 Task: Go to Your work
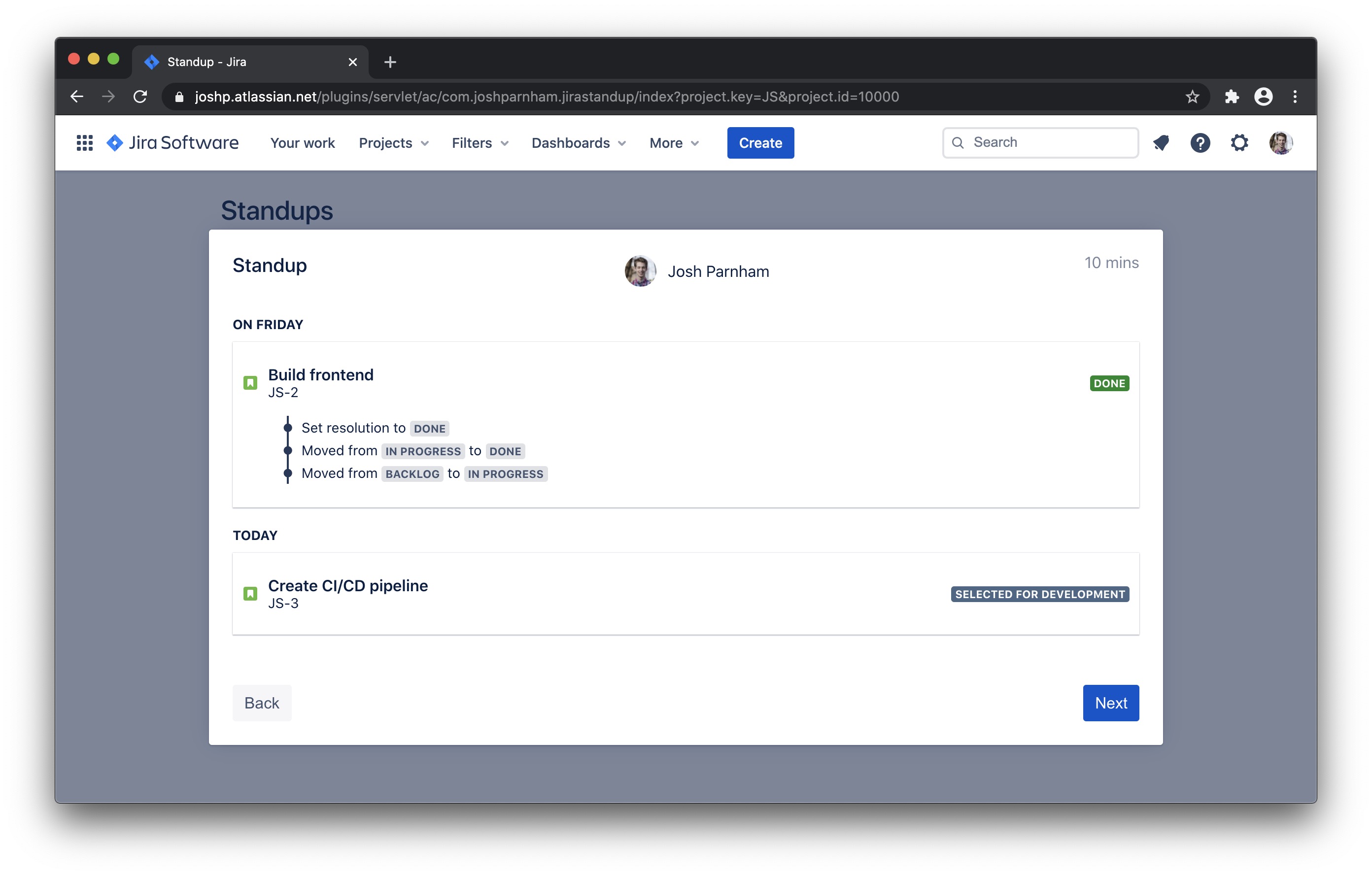[x=302, y=142]
